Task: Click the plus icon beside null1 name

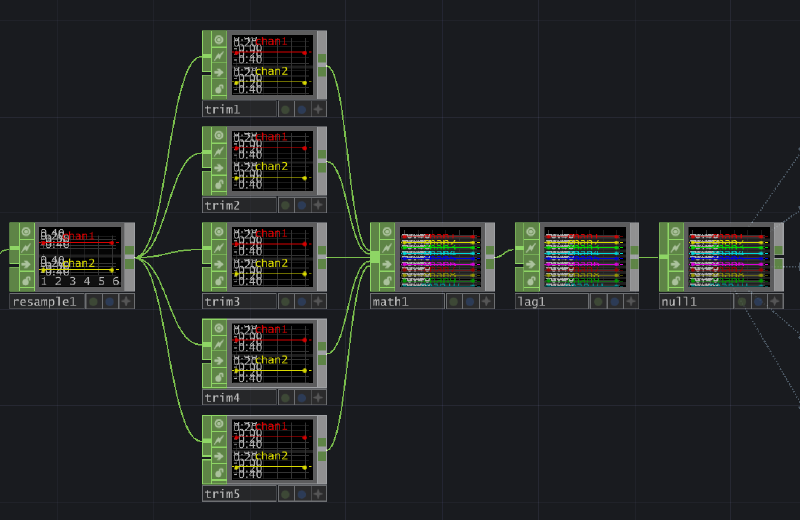Action: tap(776, 301)
